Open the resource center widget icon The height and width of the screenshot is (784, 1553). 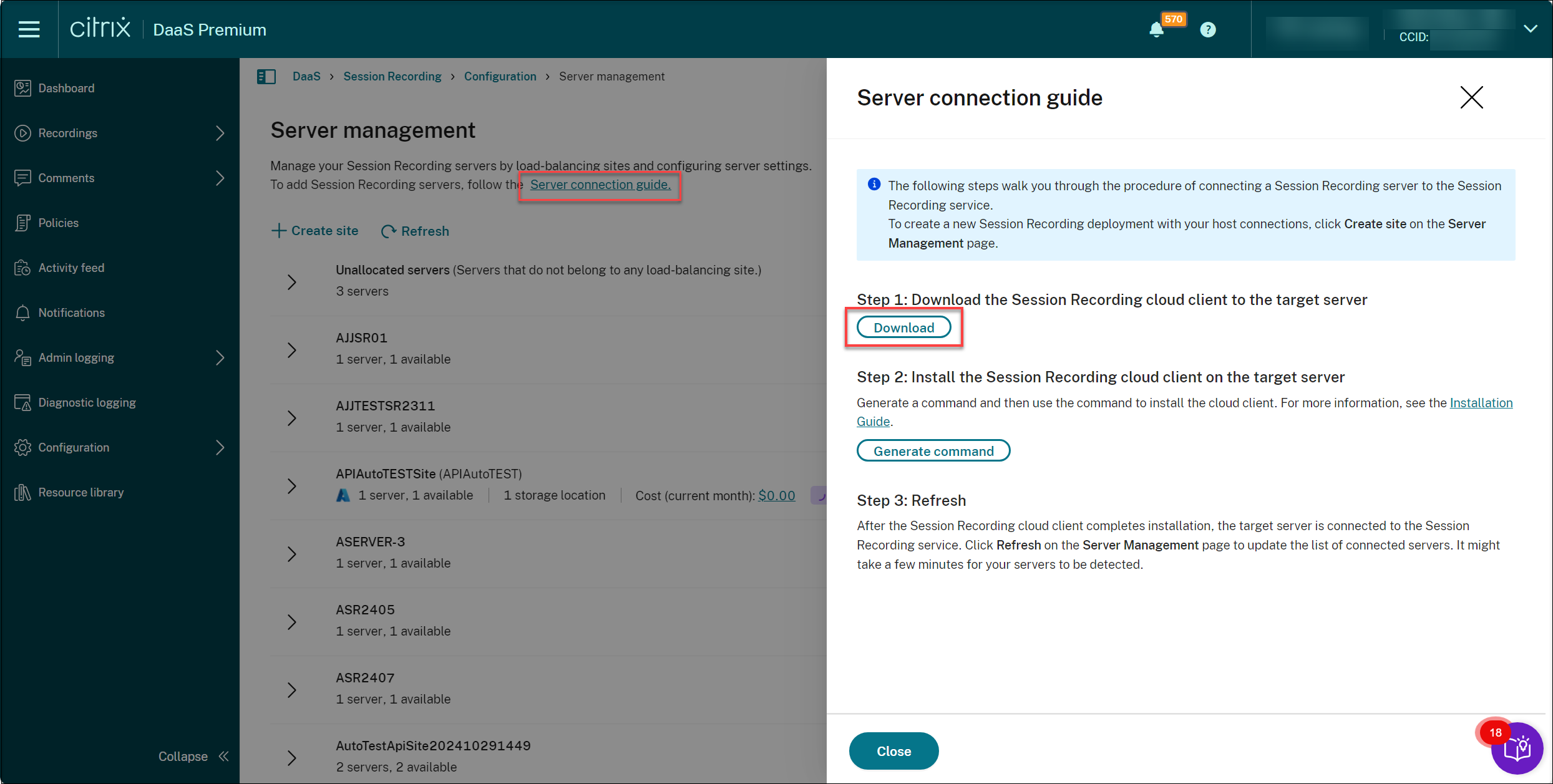(1517, 748)
